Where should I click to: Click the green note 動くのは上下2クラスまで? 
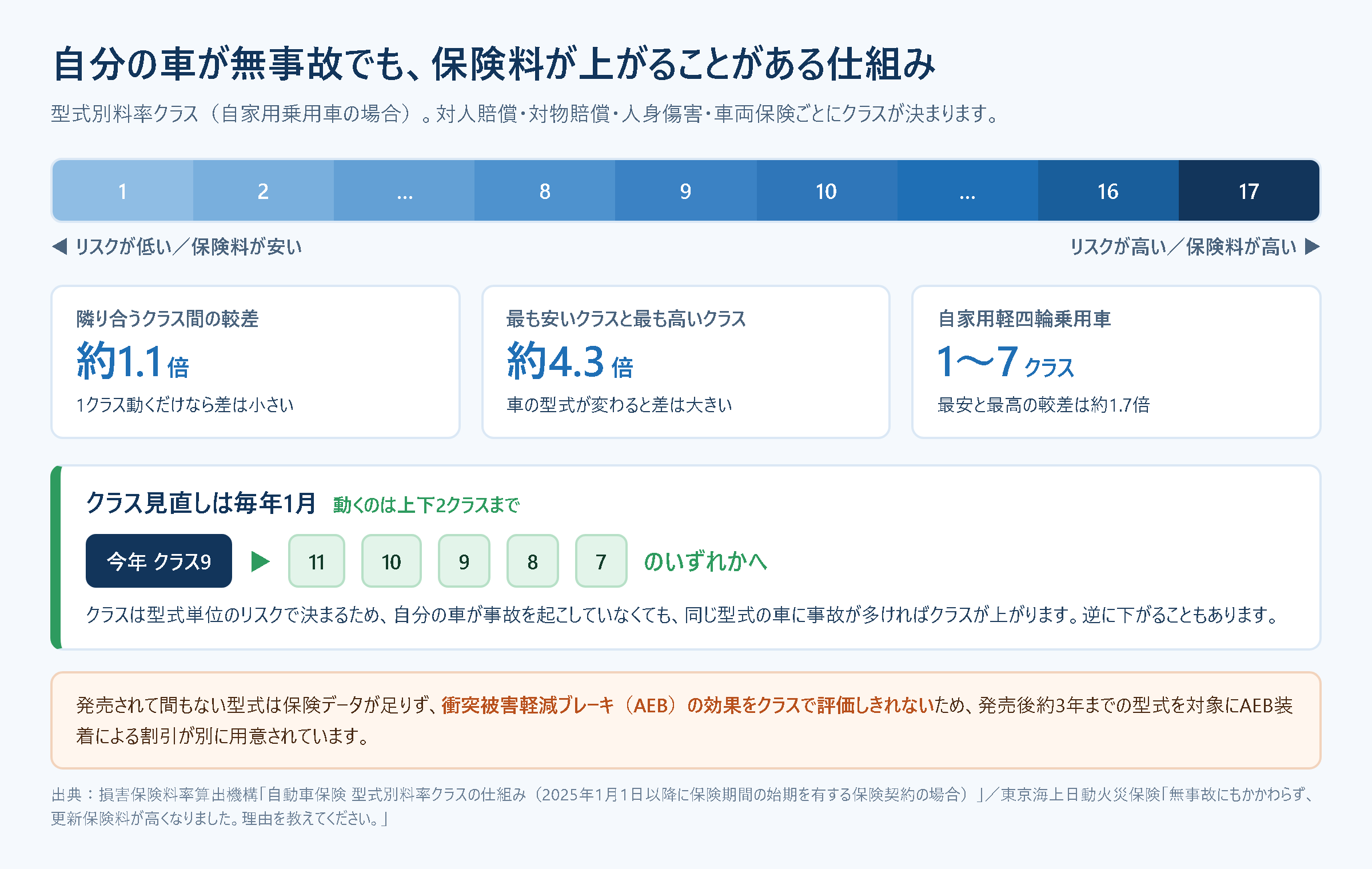tap(426, 505)
